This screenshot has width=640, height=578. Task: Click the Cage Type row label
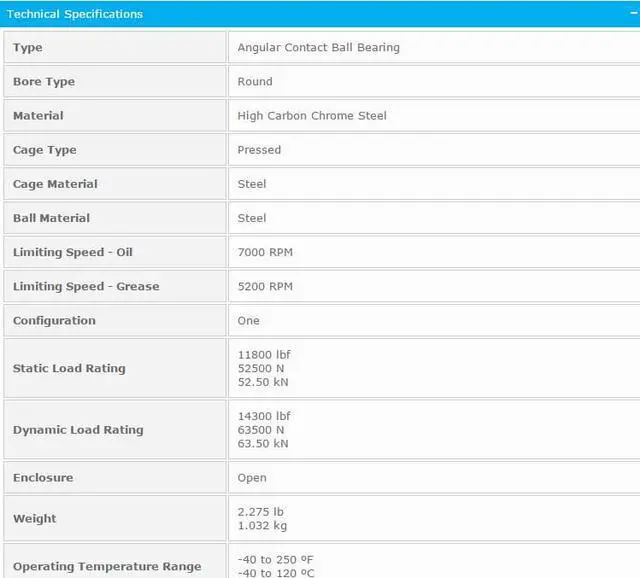45,150
